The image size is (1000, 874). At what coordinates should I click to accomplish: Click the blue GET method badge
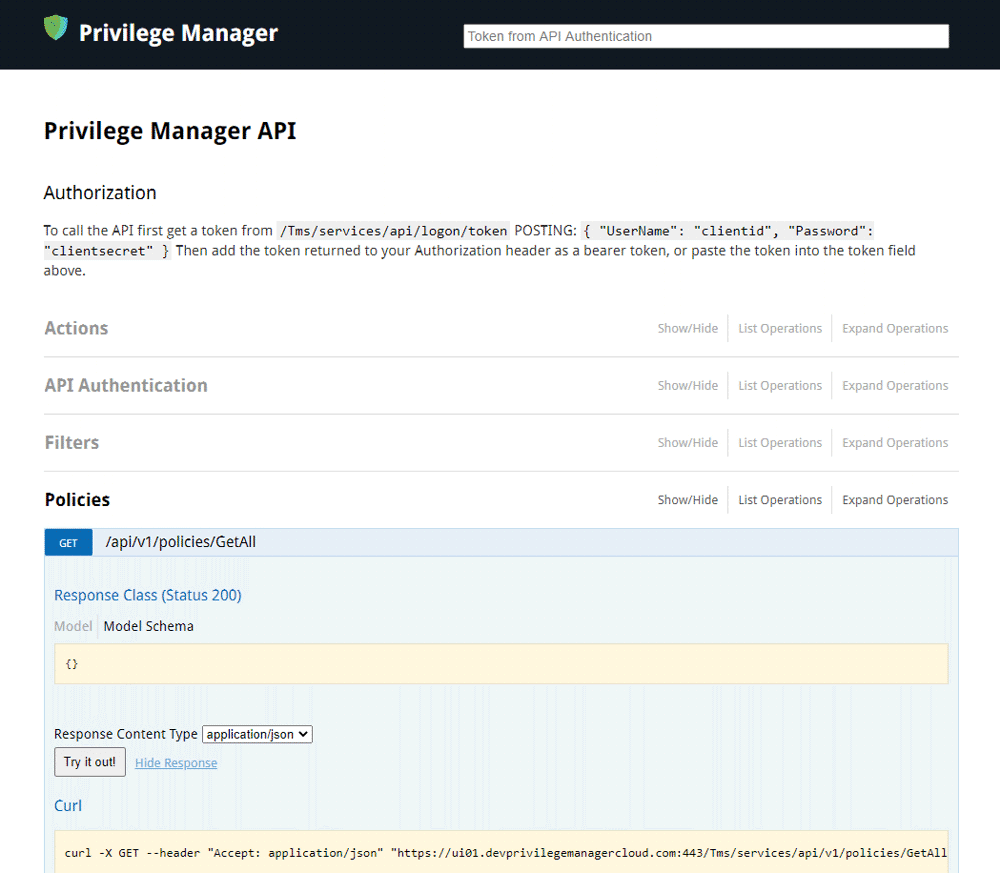point(68,542)
